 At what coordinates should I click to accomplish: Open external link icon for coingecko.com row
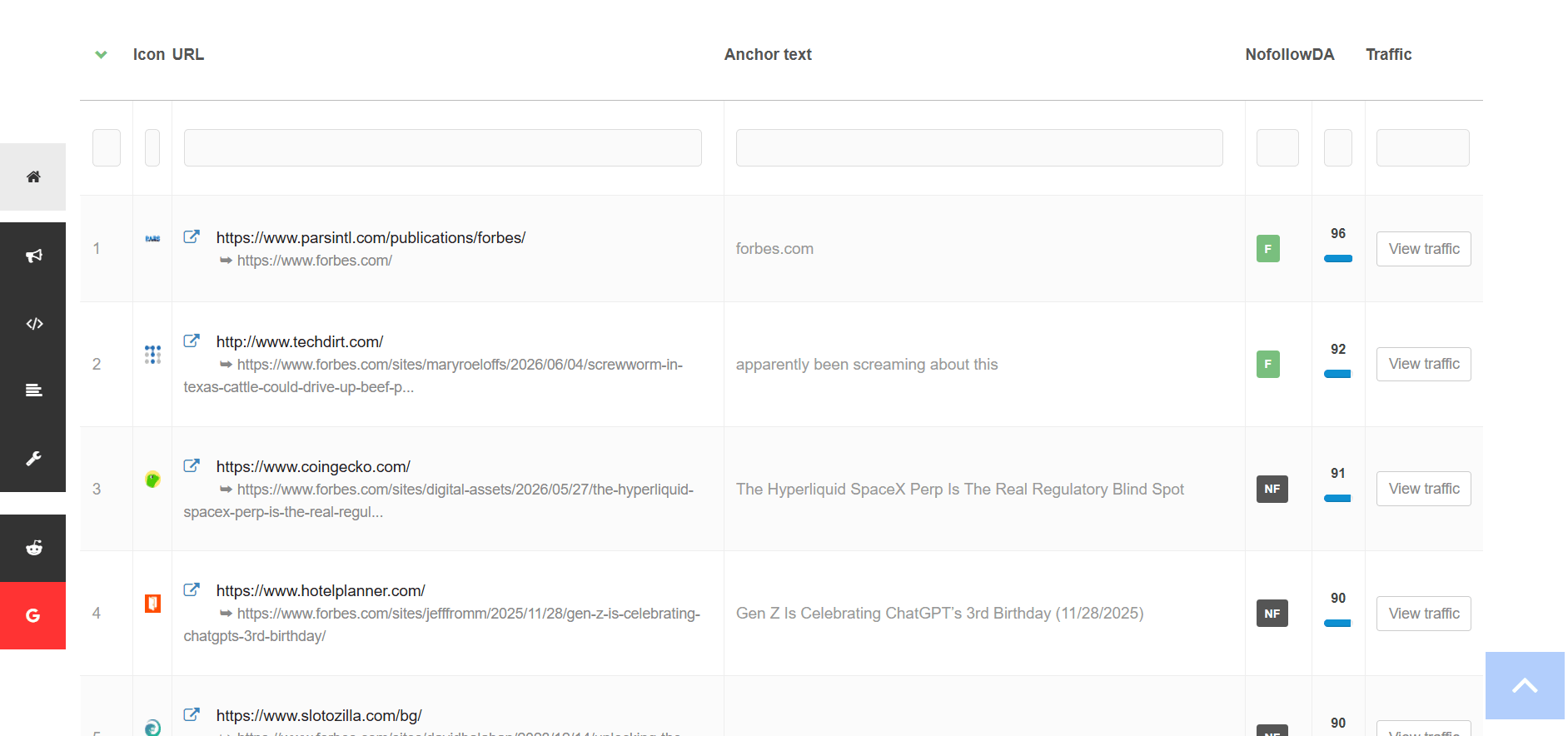point(192,465)
